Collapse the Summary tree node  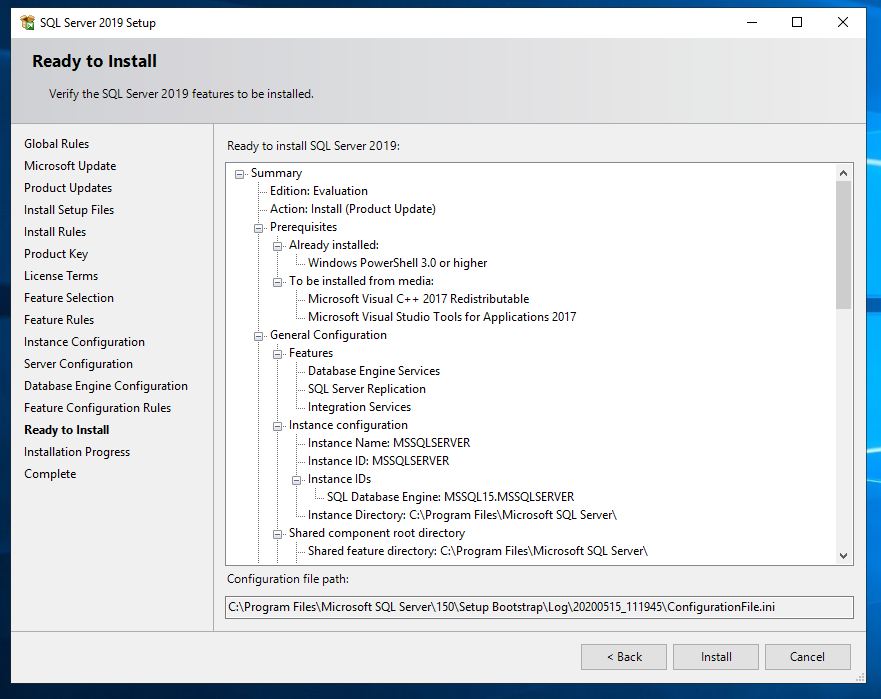240,174
